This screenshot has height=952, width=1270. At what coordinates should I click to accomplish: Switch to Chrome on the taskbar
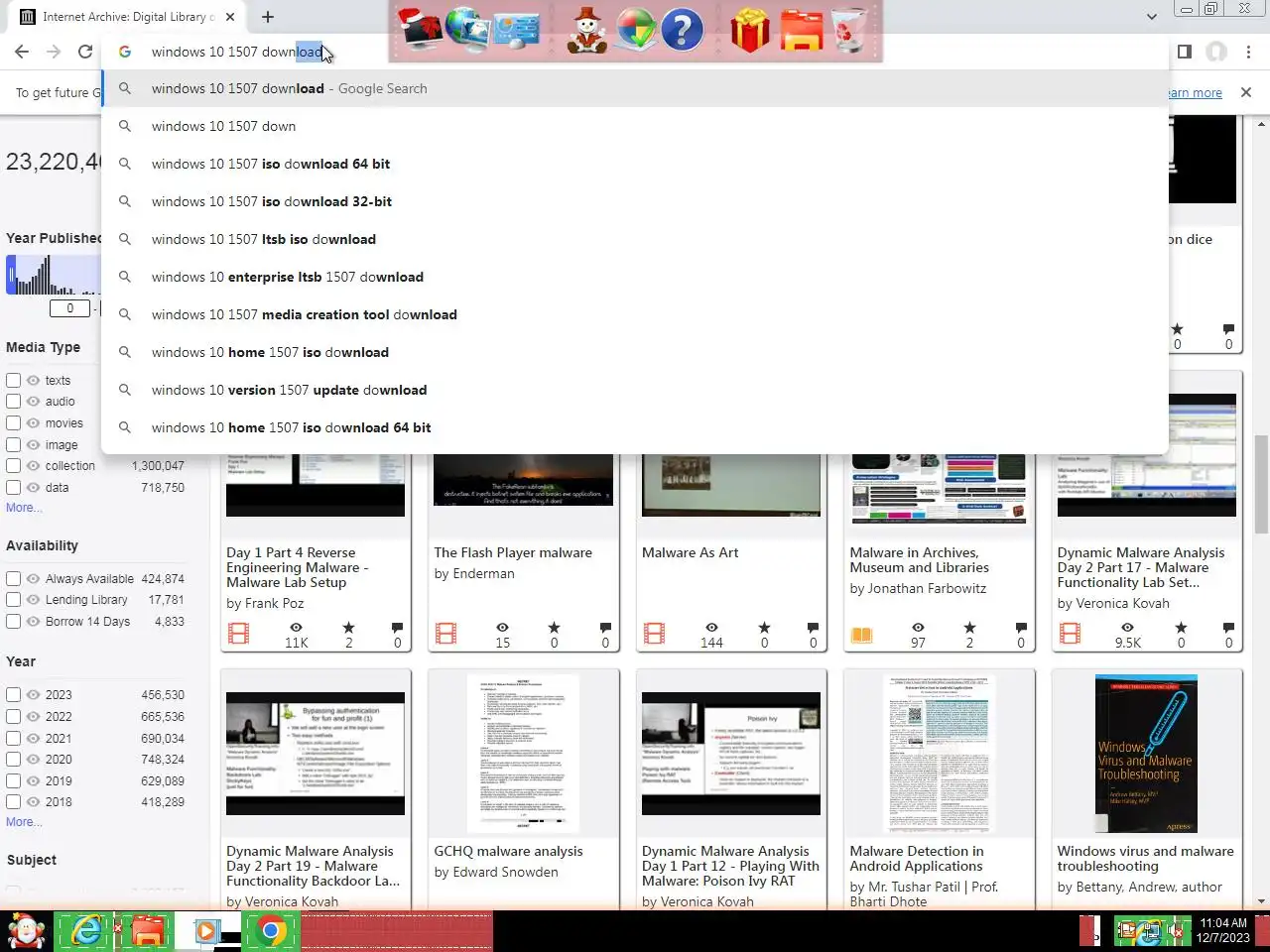point(270,932)
